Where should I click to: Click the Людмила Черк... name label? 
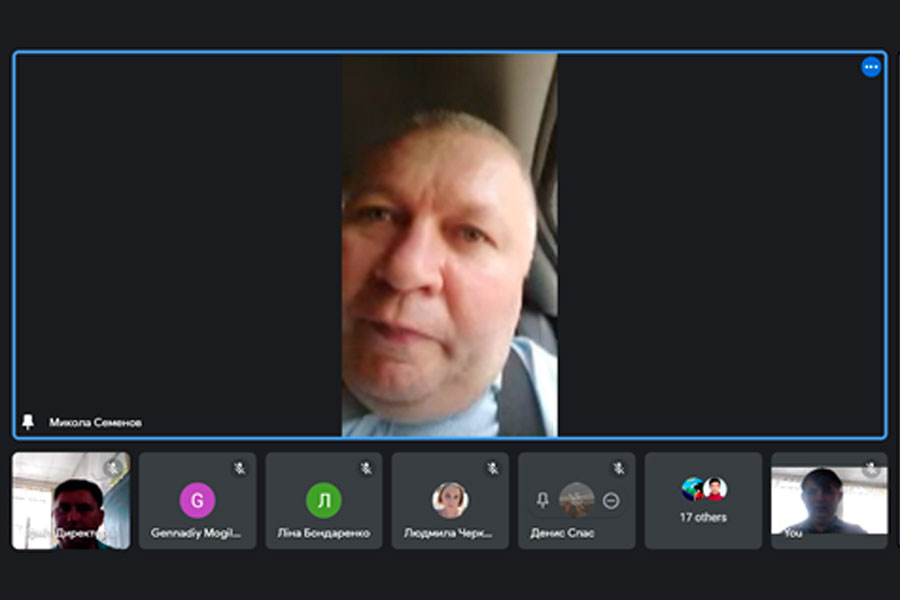[448, 533]
